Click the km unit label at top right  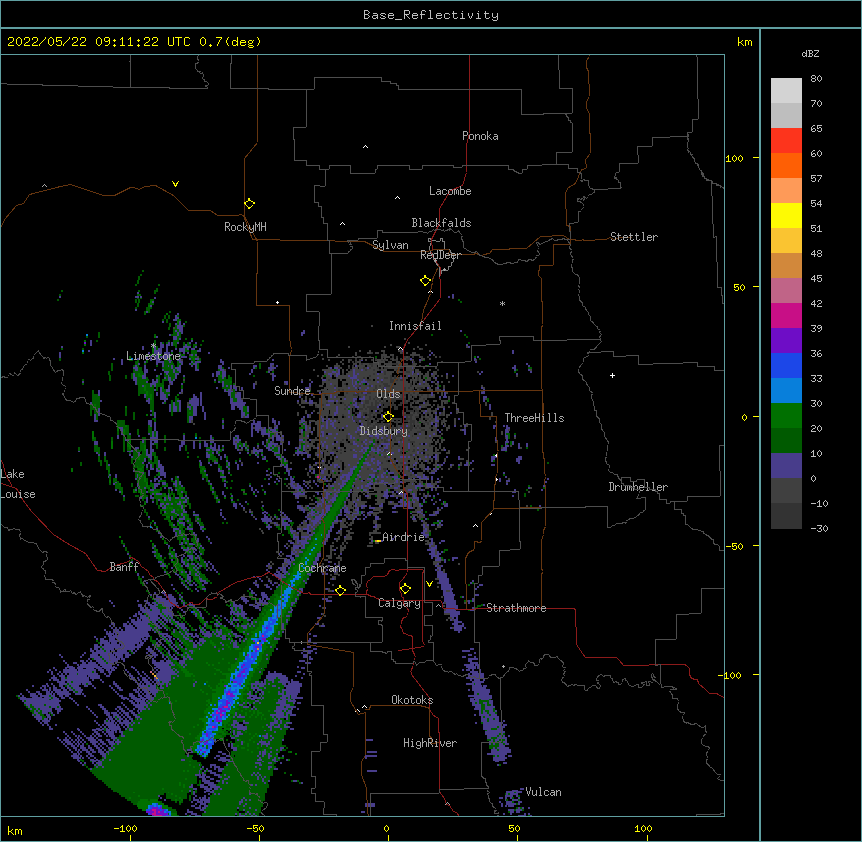tap(745, 42)
